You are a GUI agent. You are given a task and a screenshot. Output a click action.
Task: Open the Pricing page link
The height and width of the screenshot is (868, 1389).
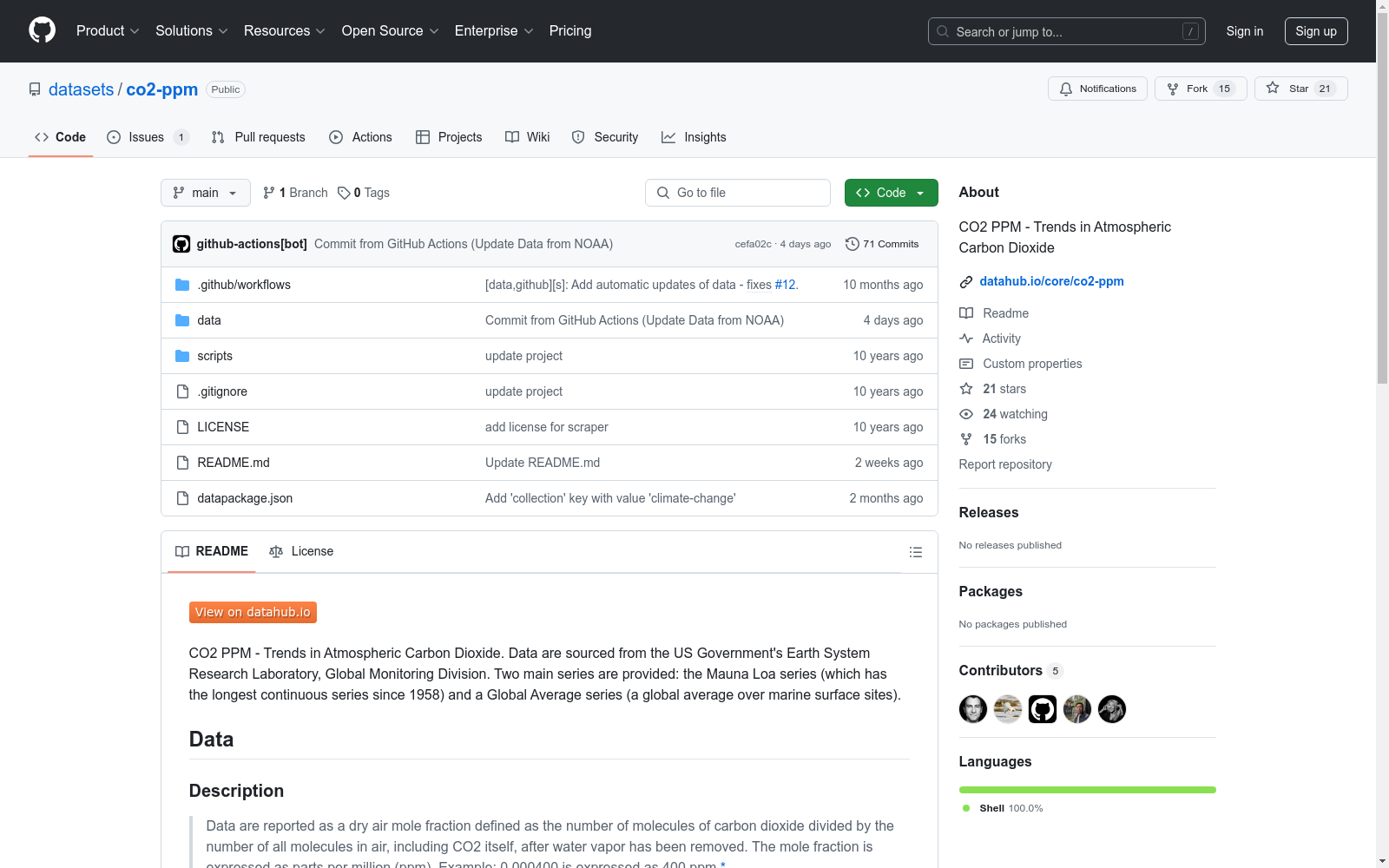[570, 30]
